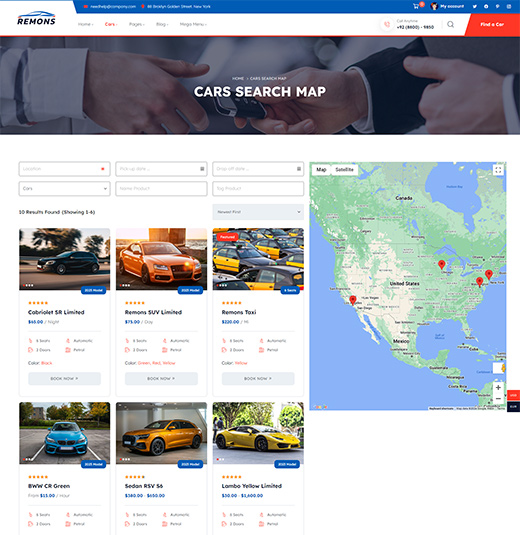Open the shopping cart icon
Screen dimensions: 520x535
point(416,6)
